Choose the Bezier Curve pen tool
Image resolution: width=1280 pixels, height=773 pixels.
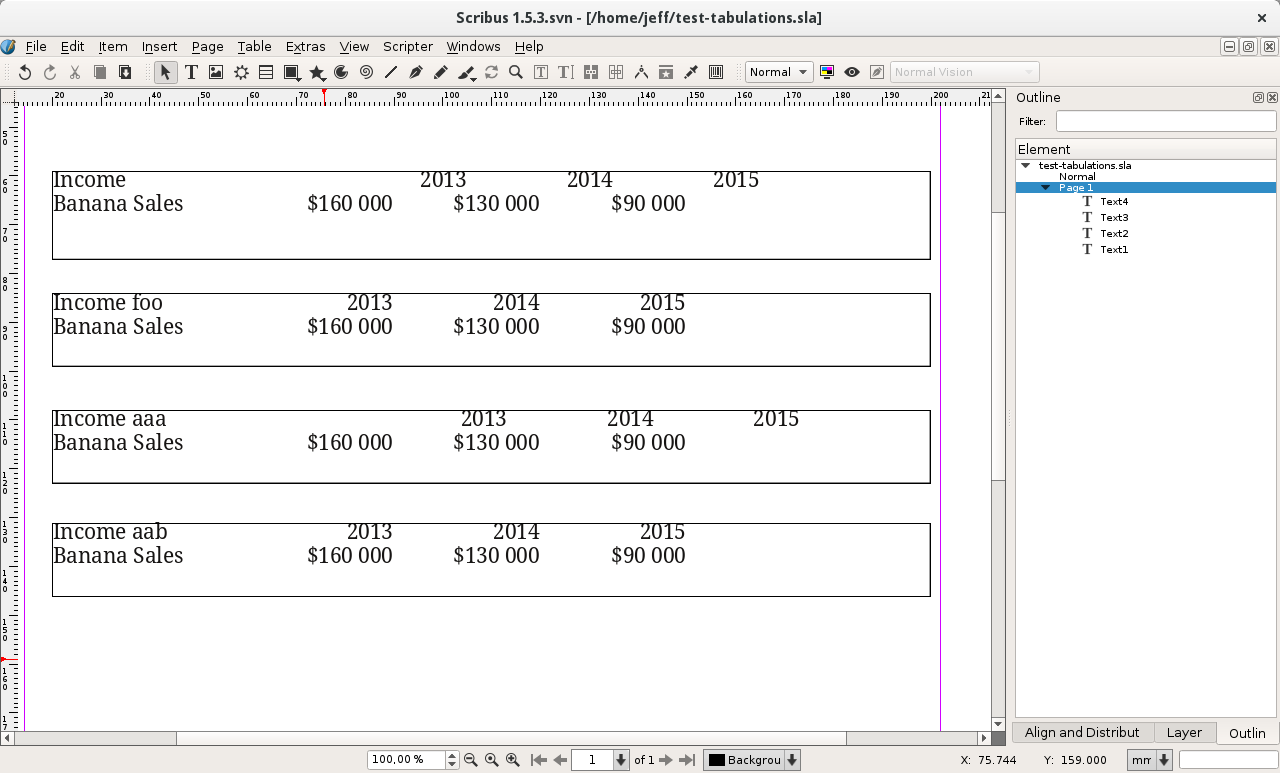pyautogui.click(x=416, y=72)
